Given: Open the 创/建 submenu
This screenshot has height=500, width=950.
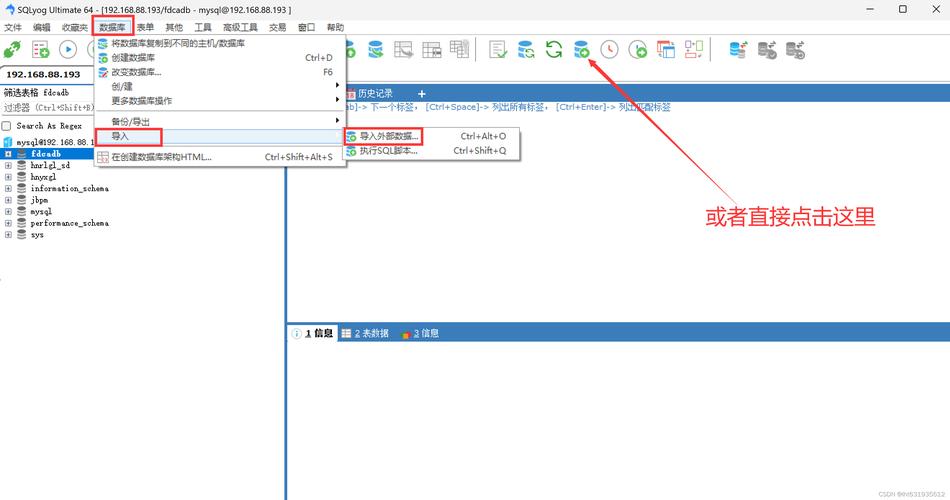Looking at the screenshot, I should coord(221,86).
